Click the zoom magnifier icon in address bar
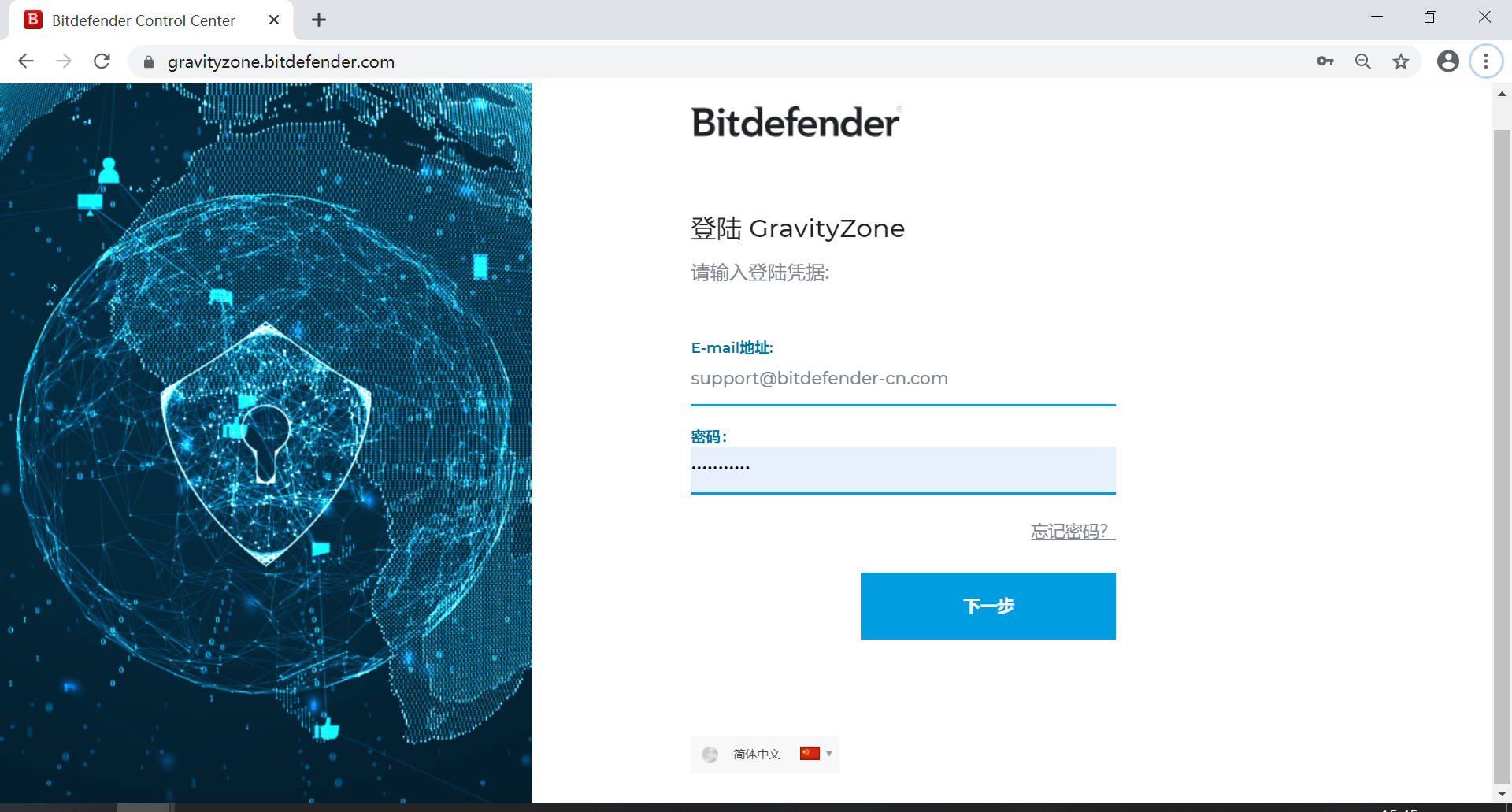This screenshot has height=812, width=1512. click(1363, 61)
